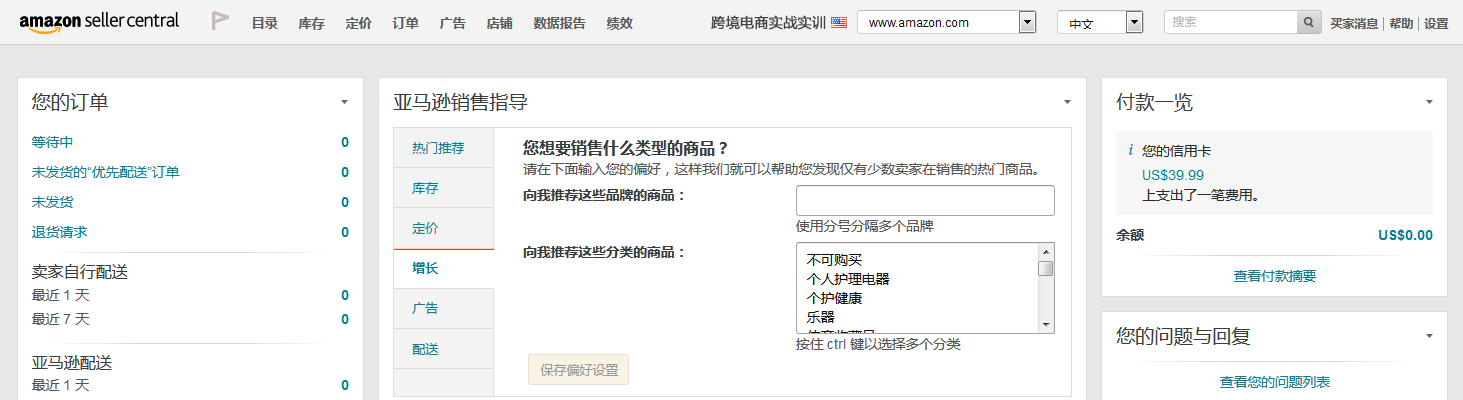The height and width of the screenshot is (400, 1463).
Task: Click the credit card info icon
Action: 1130,150
